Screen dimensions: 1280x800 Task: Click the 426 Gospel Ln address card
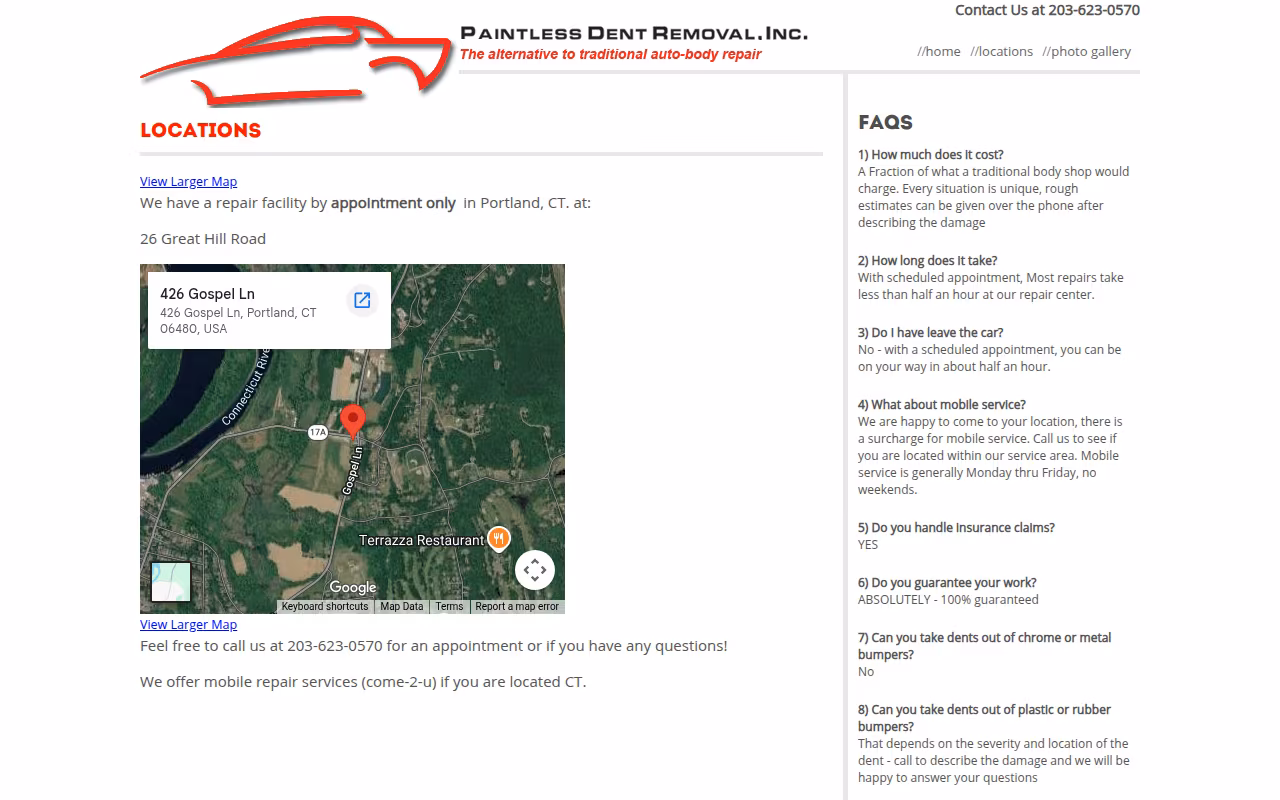click(x=269, y=310)
